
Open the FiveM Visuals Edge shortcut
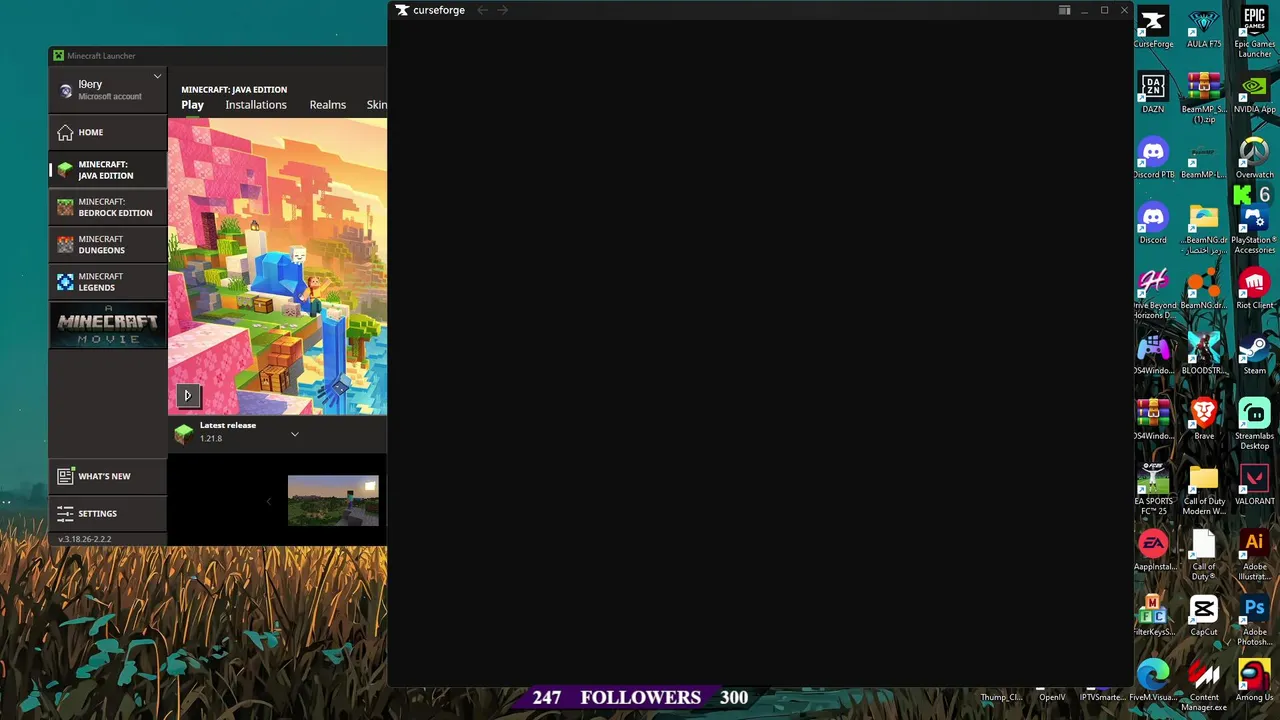point(1153,681)
